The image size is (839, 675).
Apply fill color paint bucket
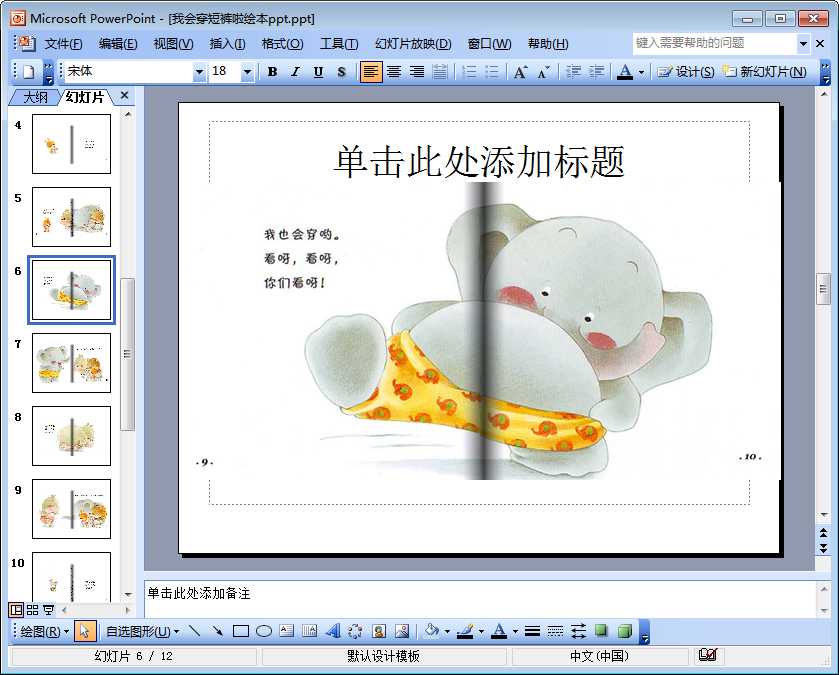pos(431,631)
